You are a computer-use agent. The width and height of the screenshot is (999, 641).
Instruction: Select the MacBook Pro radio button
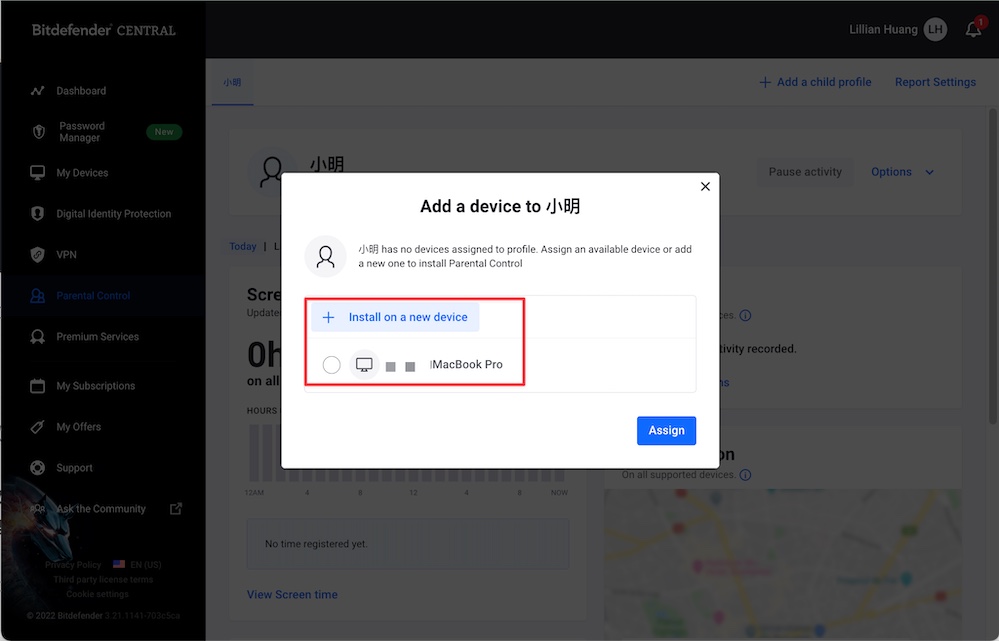(331, 364)
